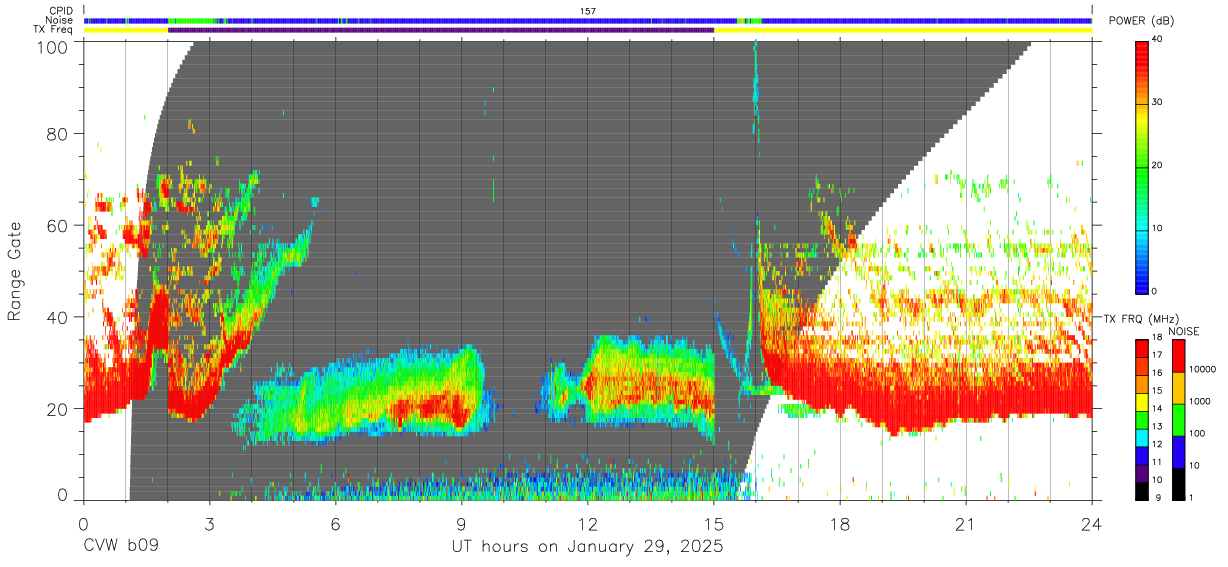1228x567 pixels.
Task: Click the range gate 100 tick label
Action: (x=54, y=46)
